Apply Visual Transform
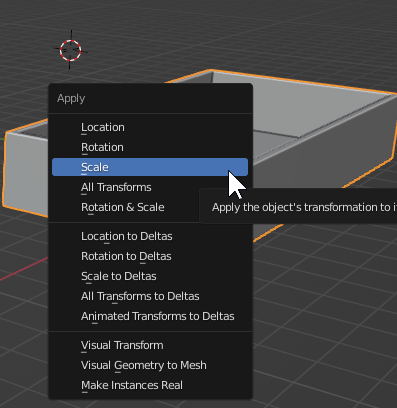This screenshot has width=397, height=408. (150, 345)
